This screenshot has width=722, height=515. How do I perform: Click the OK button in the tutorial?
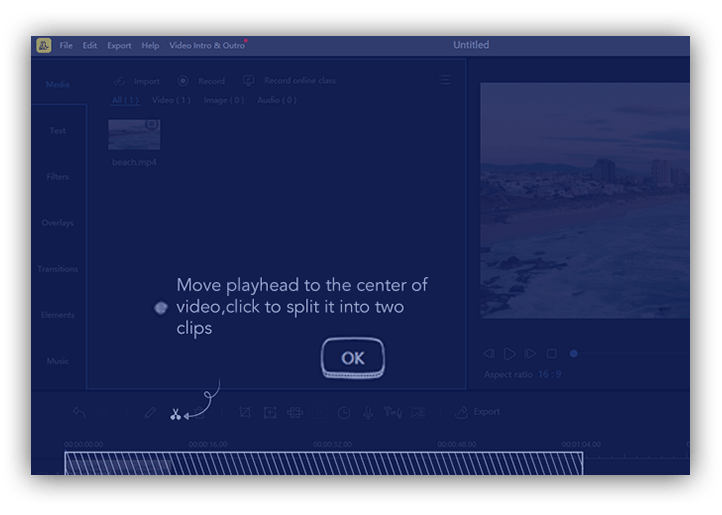click(352, 358)
